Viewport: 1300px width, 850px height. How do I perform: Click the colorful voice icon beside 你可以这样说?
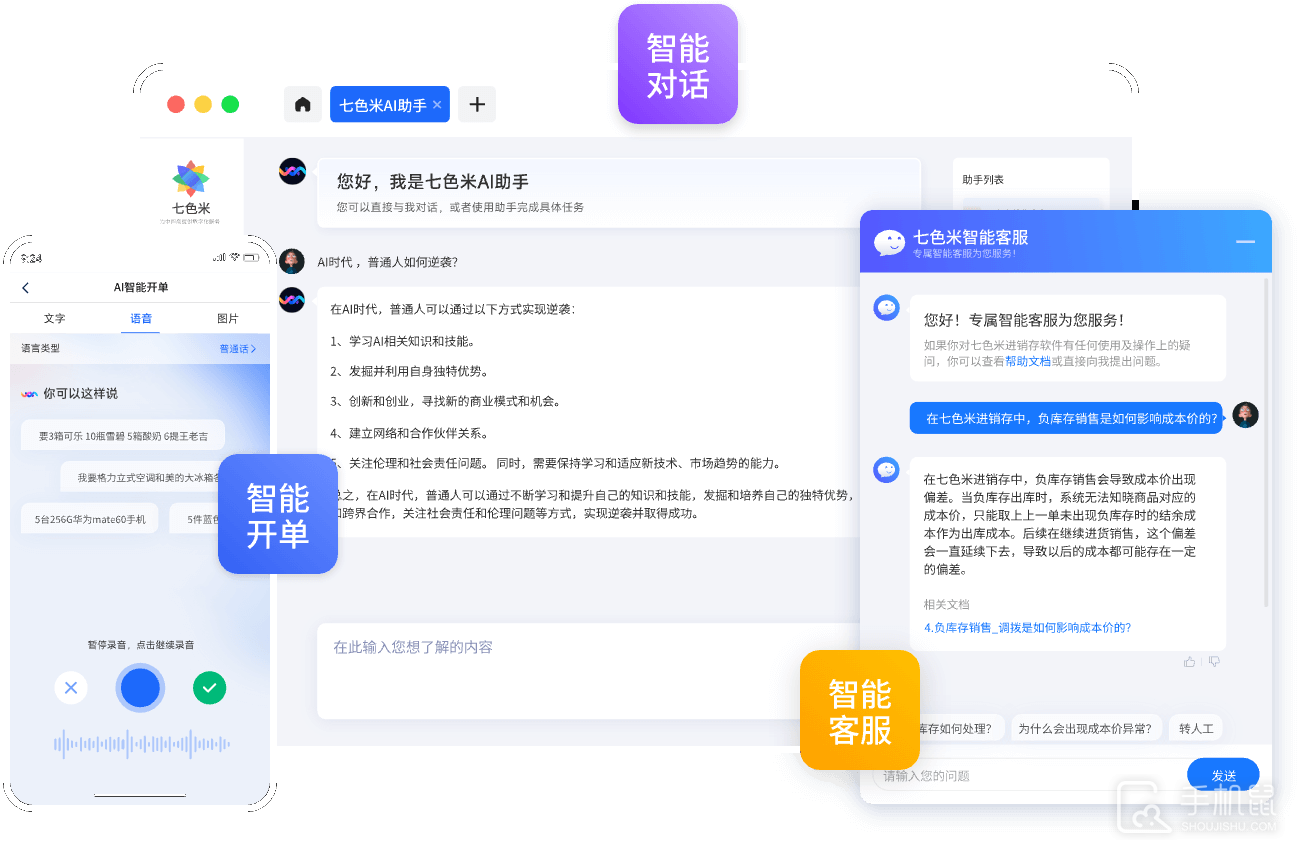point(32,392)
